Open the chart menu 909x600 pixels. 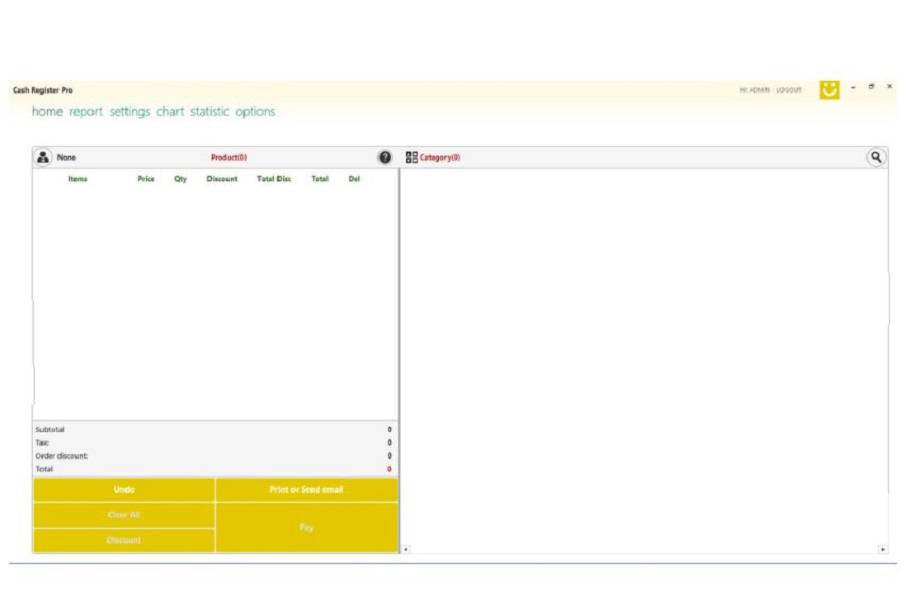tap(165, 111)
